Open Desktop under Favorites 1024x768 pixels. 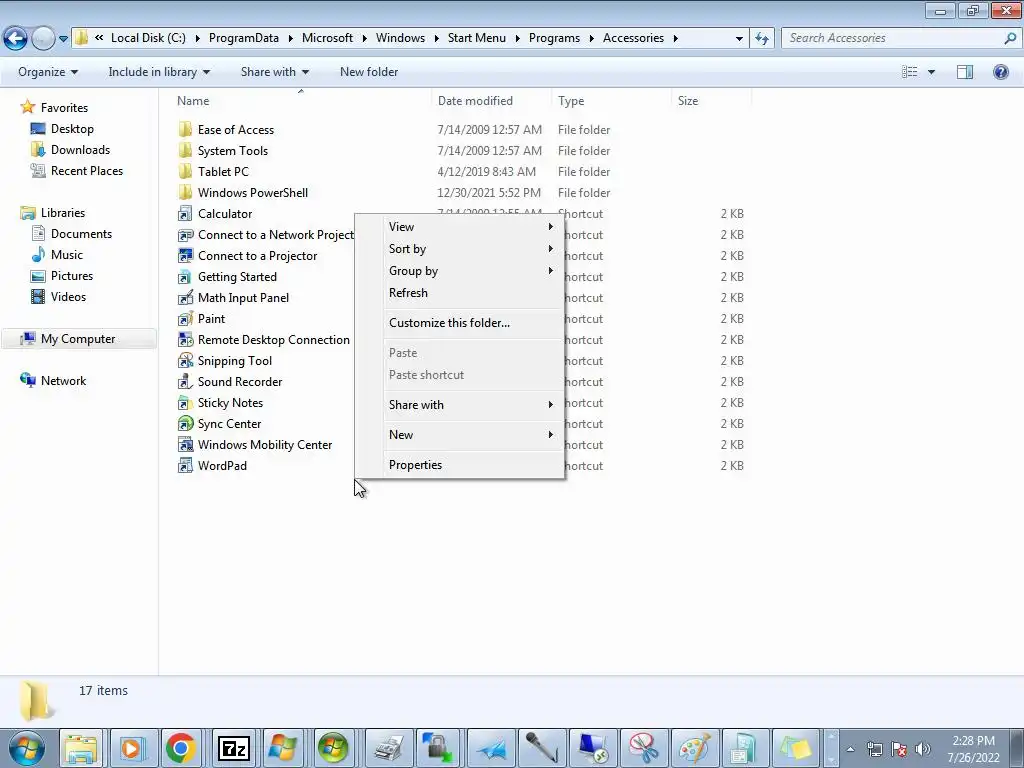(x=72, y=129)
